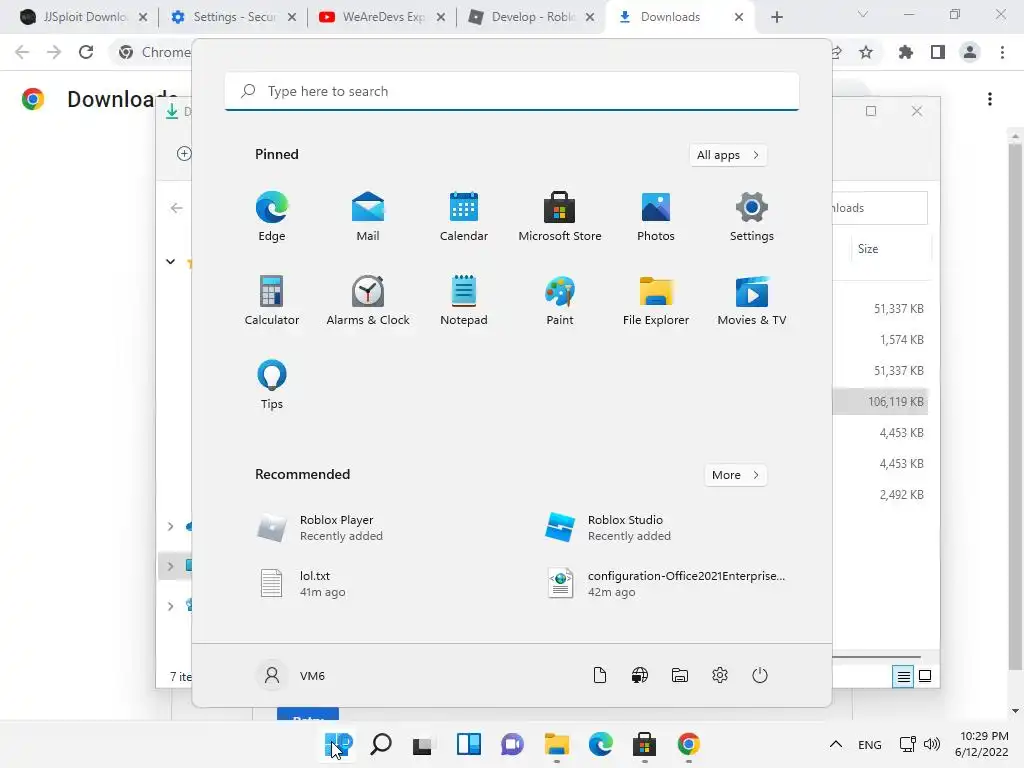
Task: Open clock and date 10:29 PM
Action: (x=983, y=744)
